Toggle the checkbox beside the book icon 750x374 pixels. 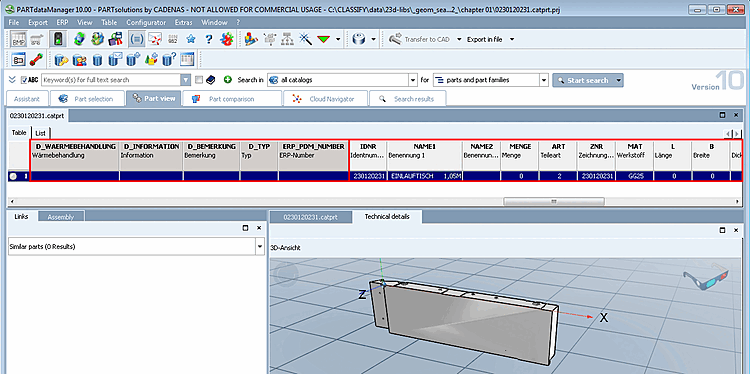[x=199, y=80]
